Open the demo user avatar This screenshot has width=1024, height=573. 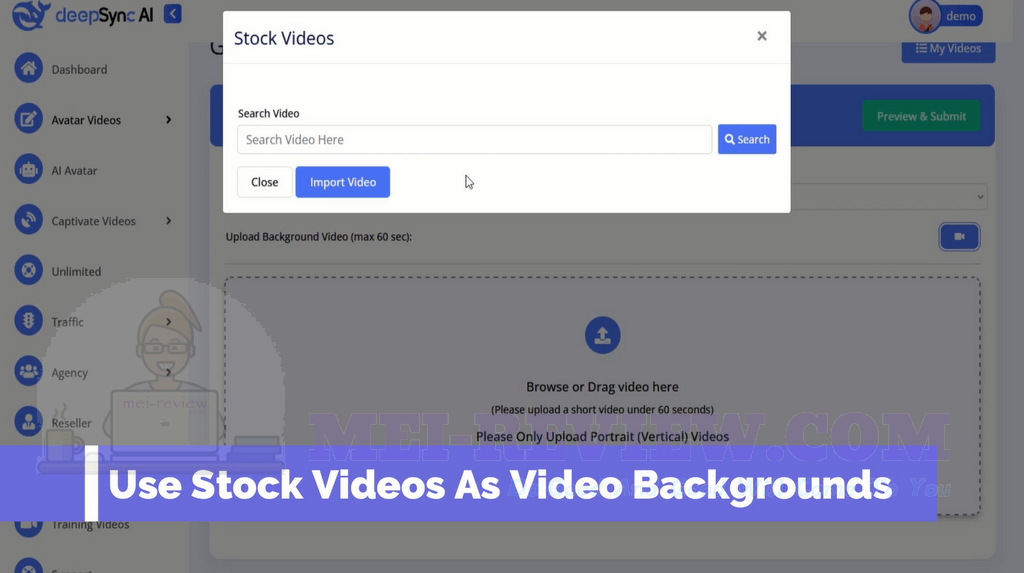[x=925, y=16]
